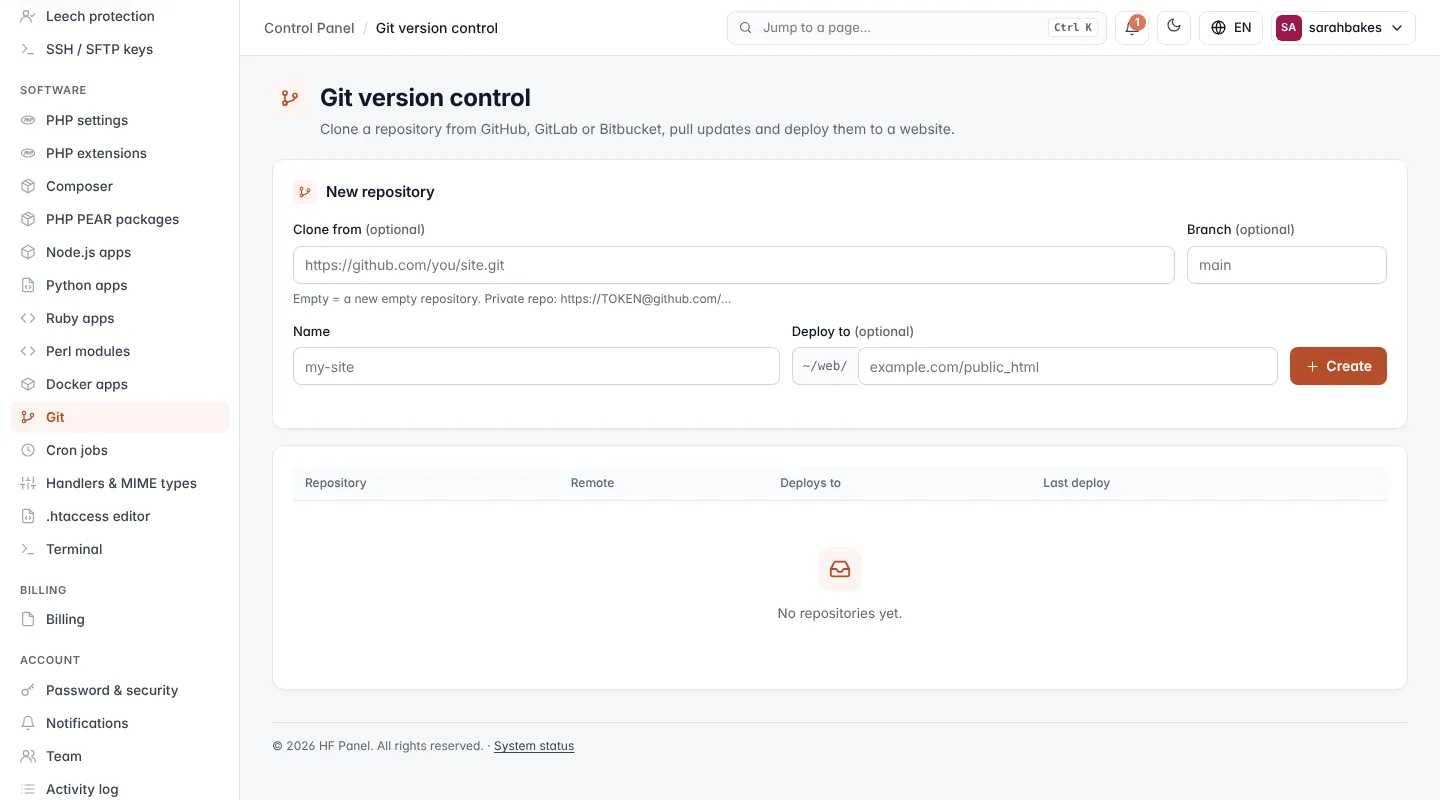Image resolution: width=1440 pixels, height=800 pixels.
Task: Open Leech protection page
Action: click(120, 16)
